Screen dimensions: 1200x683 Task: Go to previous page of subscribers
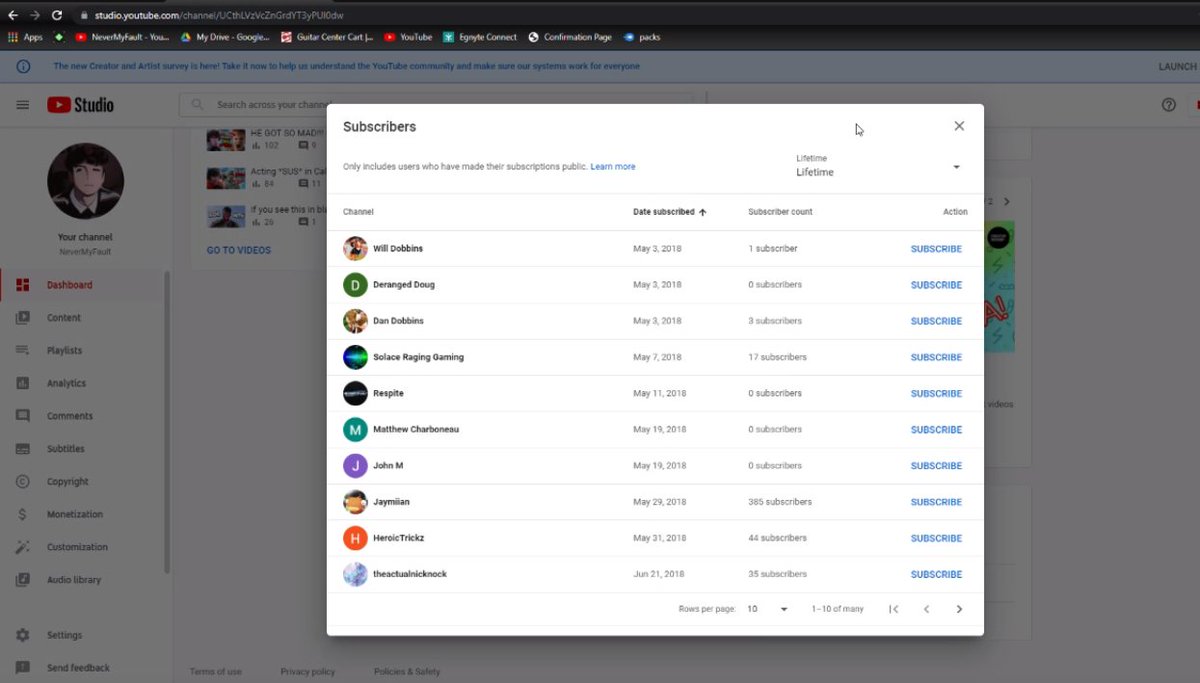click(927, 609)
